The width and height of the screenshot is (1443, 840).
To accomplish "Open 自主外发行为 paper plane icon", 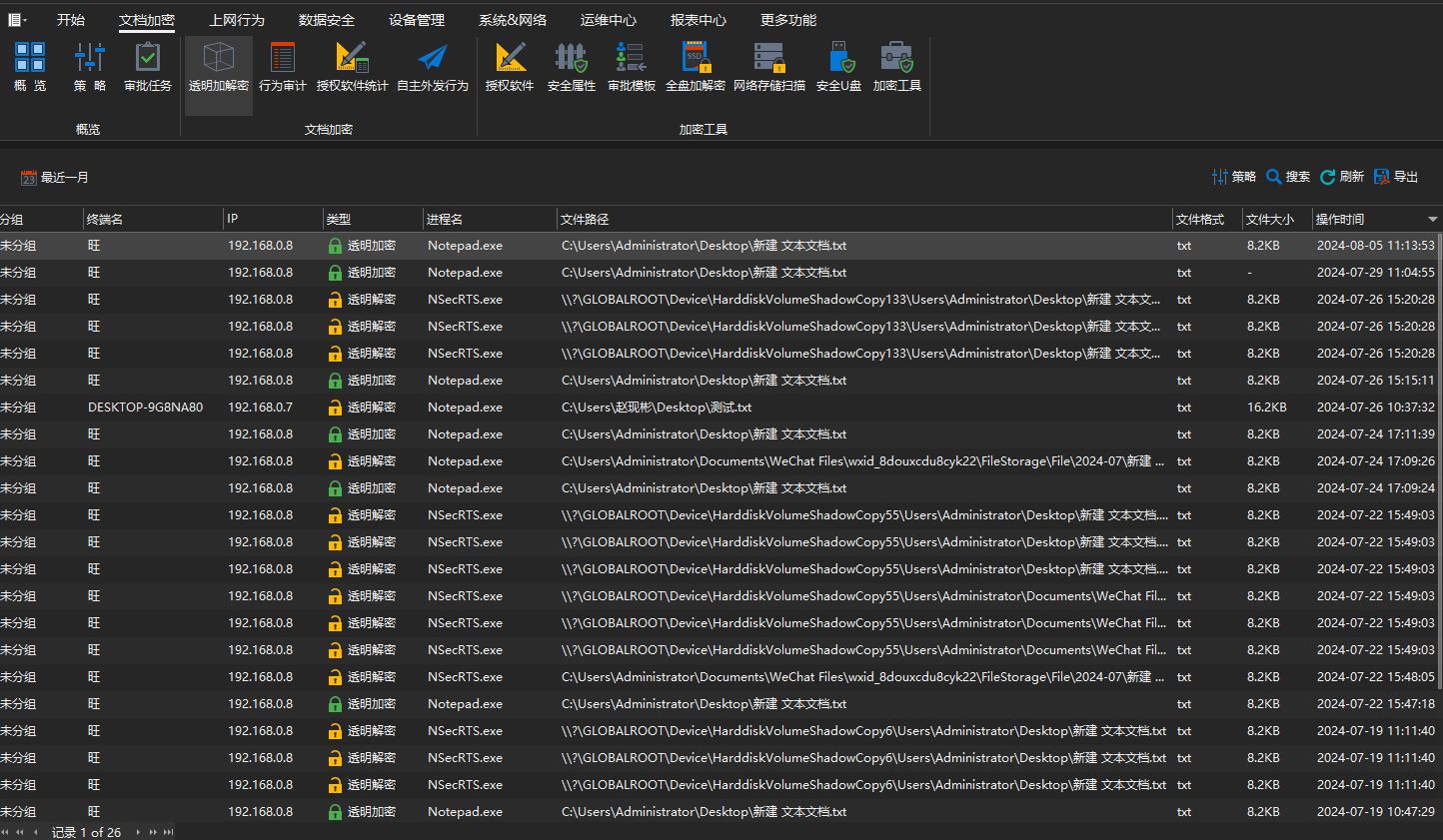I will click(433, 67).
